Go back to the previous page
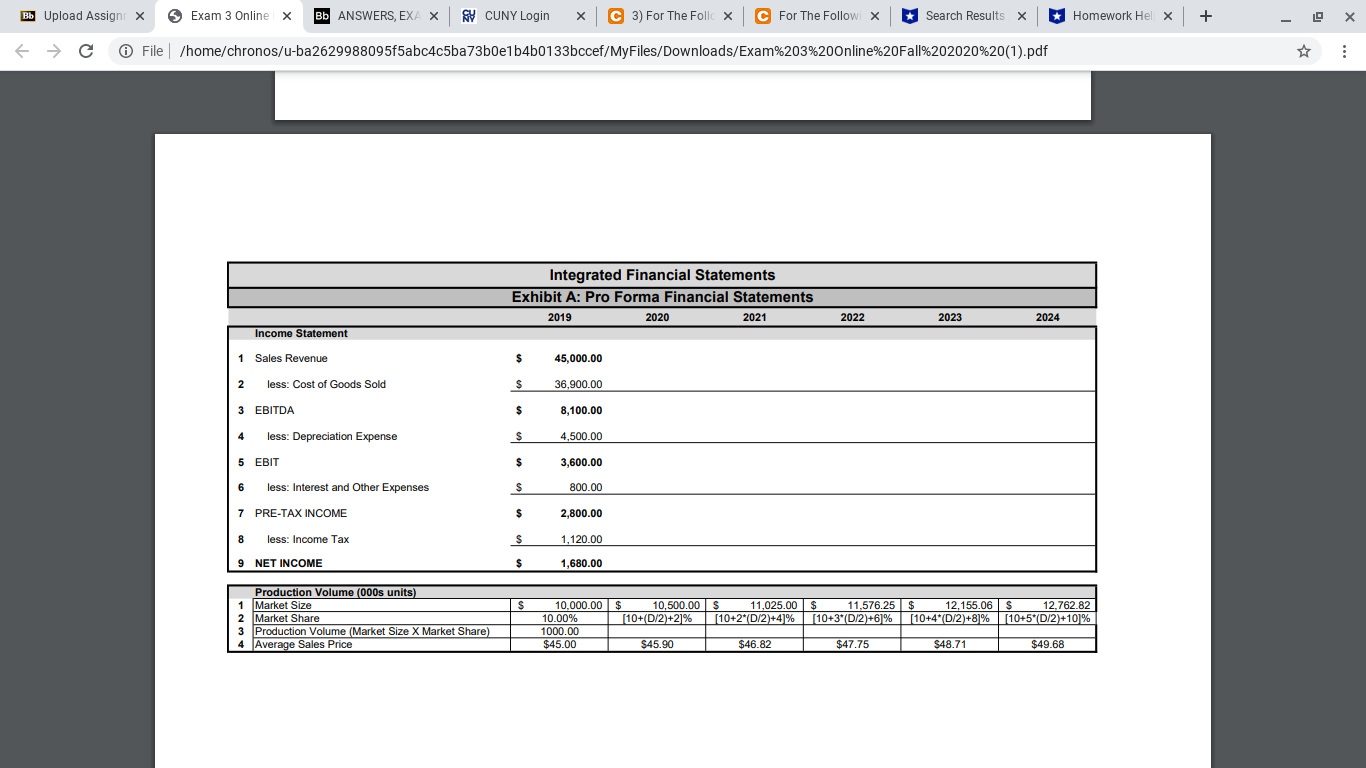This screenshot has width=1366, height=768. [x=22, y=50]
